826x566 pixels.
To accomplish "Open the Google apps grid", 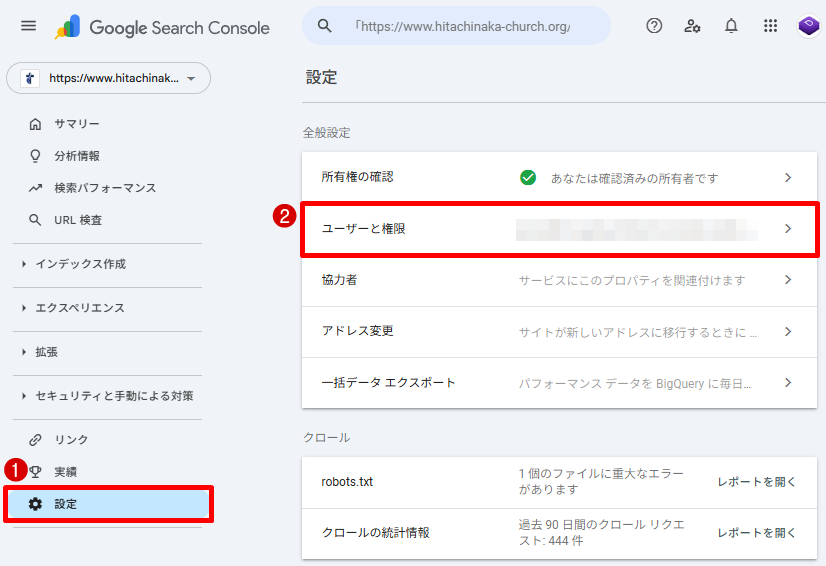I will [770, 26].
